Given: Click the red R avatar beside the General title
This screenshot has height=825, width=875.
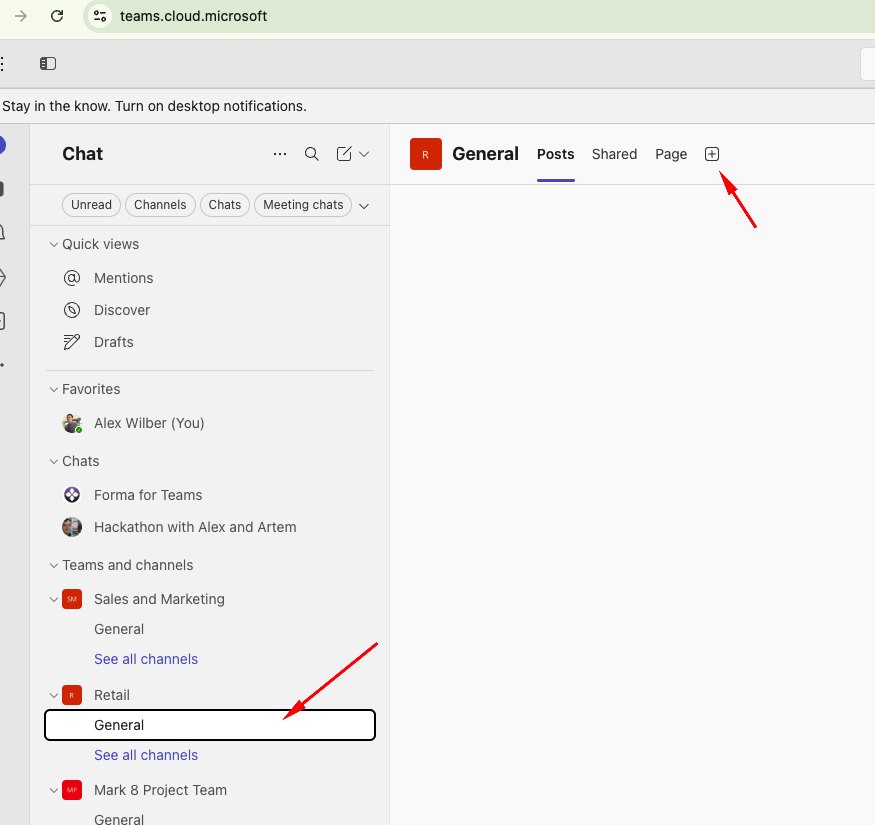Looking at the screenshot, I should pyautogui.click(x=426, y=154).
